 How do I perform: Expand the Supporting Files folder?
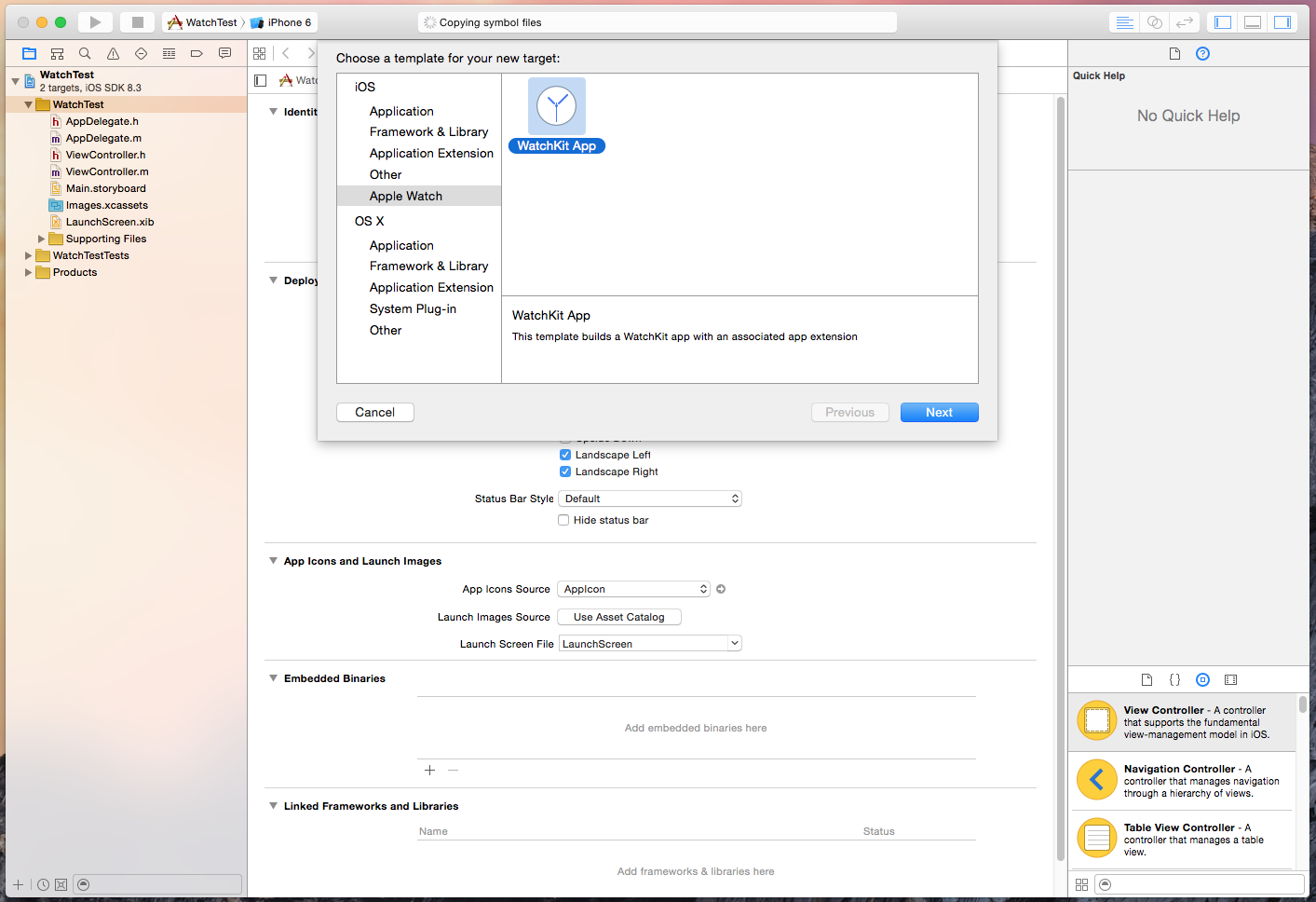pyautogui.click(x=41, y=239)
